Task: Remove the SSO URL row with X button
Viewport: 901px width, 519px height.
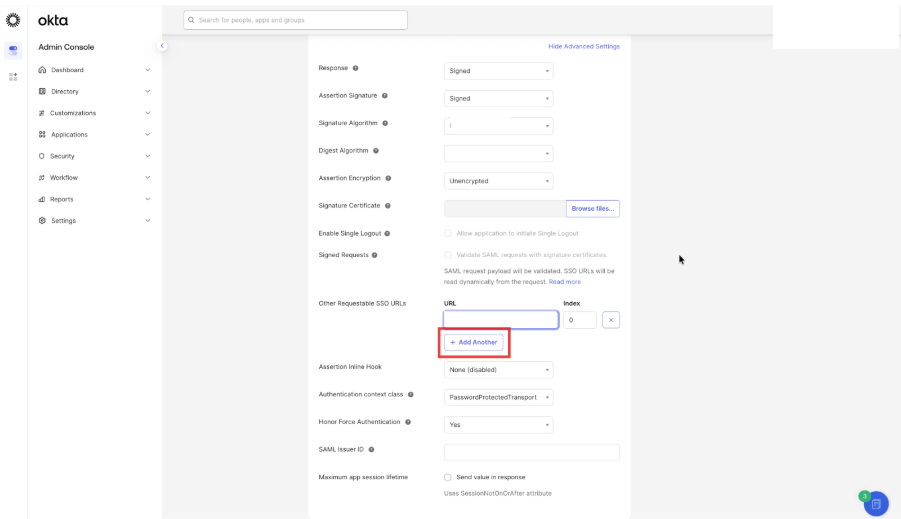Action: pos(611,320)
